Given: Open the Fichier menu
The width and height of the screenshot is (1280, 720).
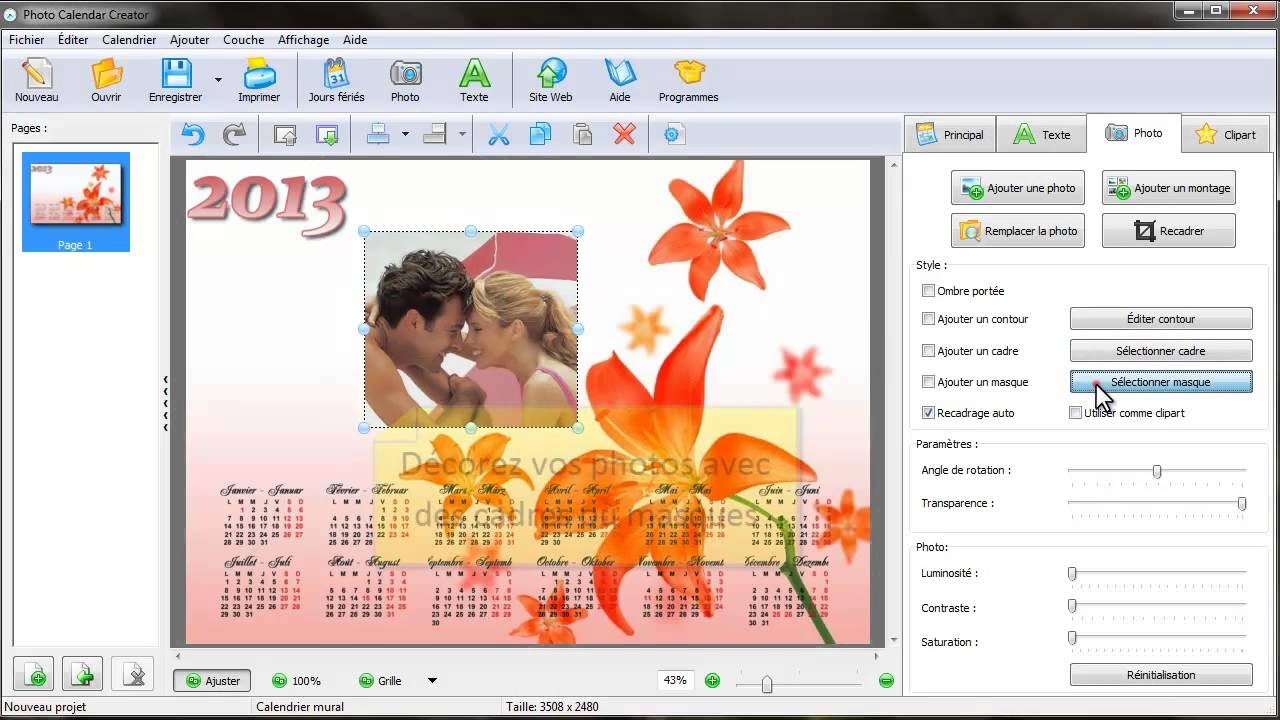Looking at the screenshot, I should coord(27,40).
